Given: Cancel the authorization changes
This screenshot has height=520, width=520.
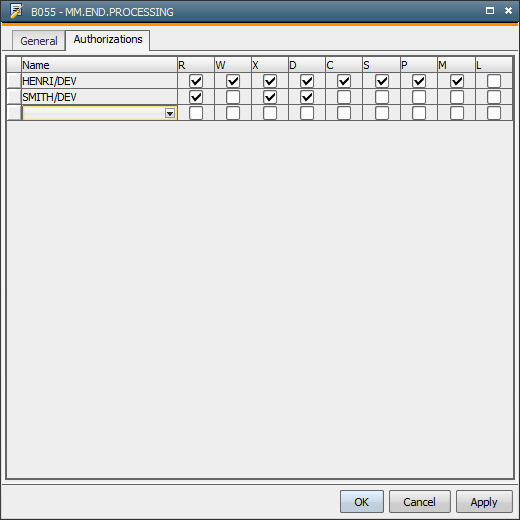Looking at the screenshot, I should (x=420, y=502).
